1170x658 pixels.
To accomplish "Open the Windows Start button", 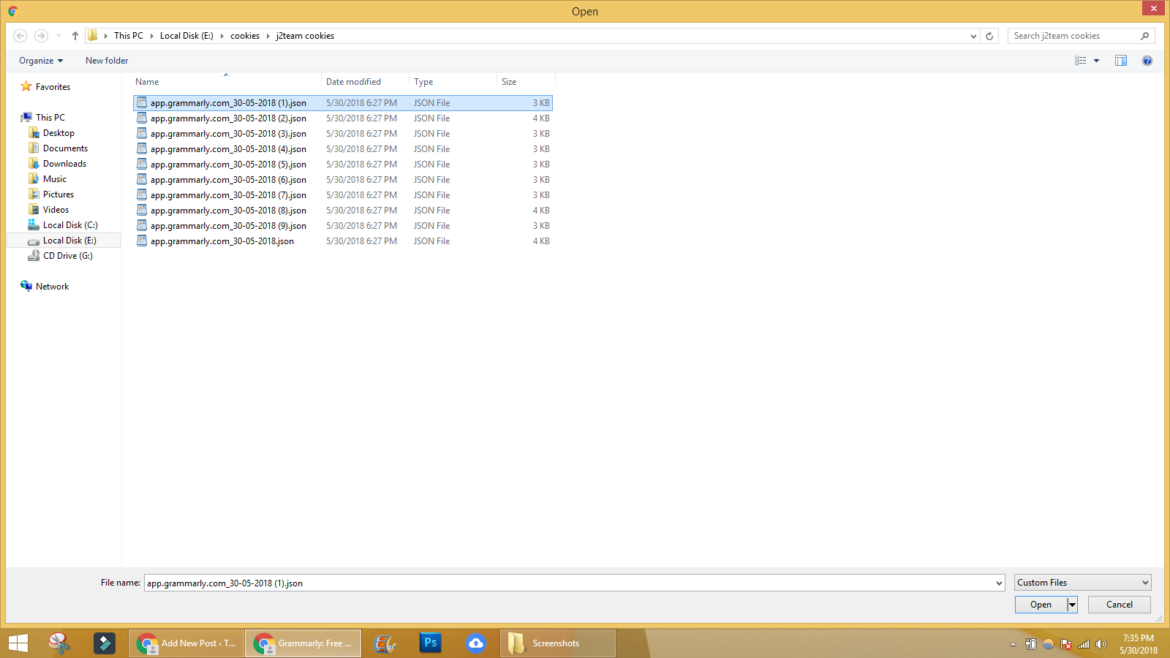I will (x=18, y=643).
